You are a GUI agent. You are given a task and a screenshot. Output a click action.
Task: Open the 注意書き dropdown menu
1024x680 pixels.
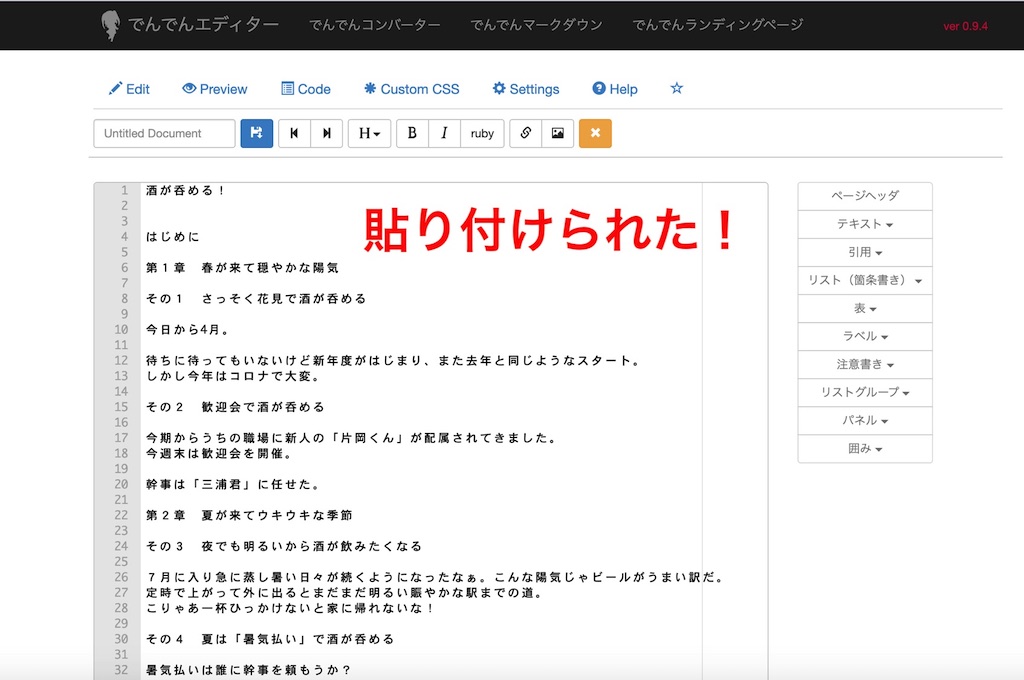click(864, 364)
